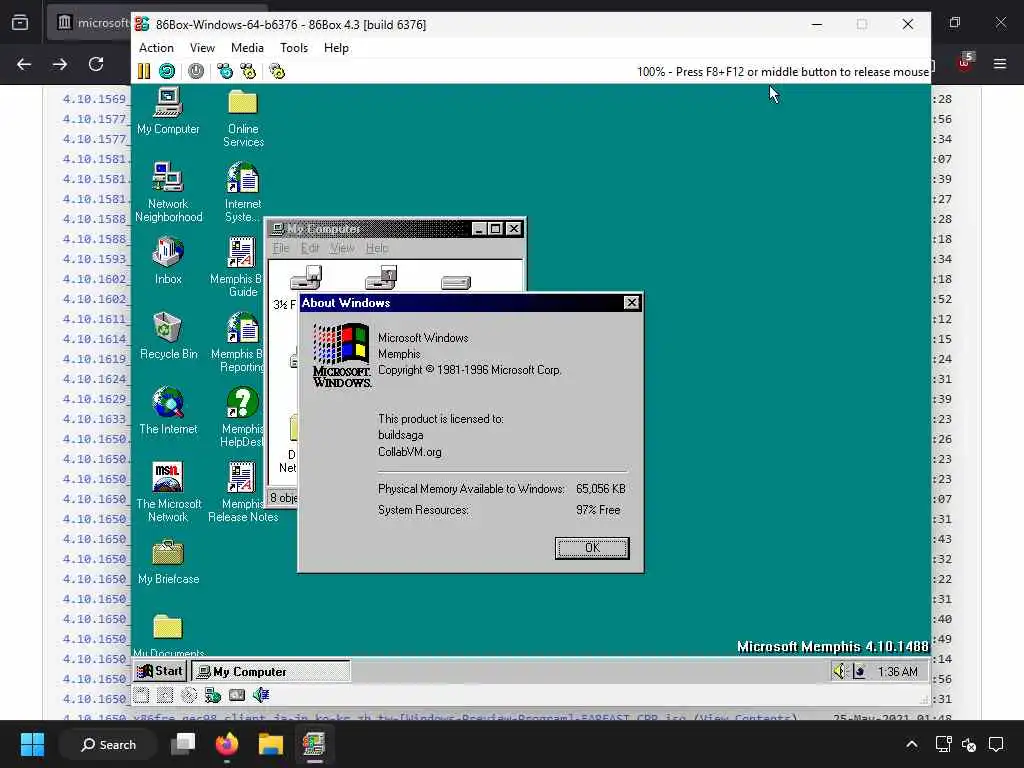Open 86Box settings from the toolbar gear icon
The height and width of the screenshot is (768, 1024).
[x=277, y=71]
